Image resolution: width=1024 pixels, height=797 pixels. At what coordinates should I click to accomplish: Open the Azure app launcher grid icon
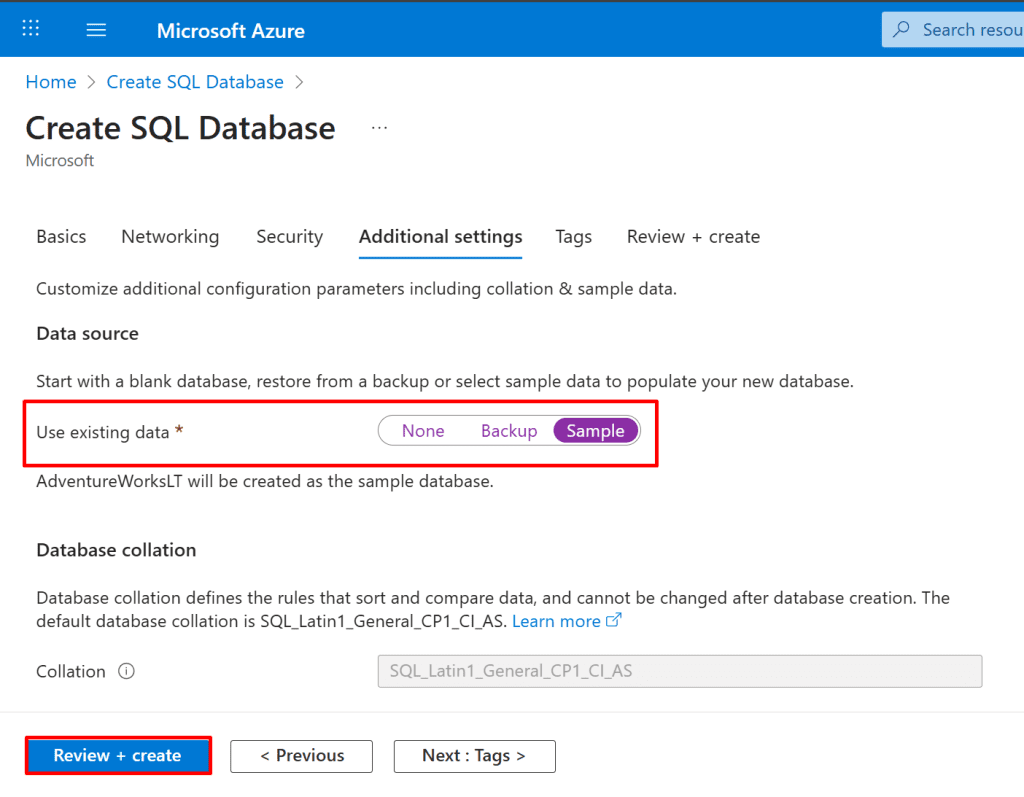31,29
